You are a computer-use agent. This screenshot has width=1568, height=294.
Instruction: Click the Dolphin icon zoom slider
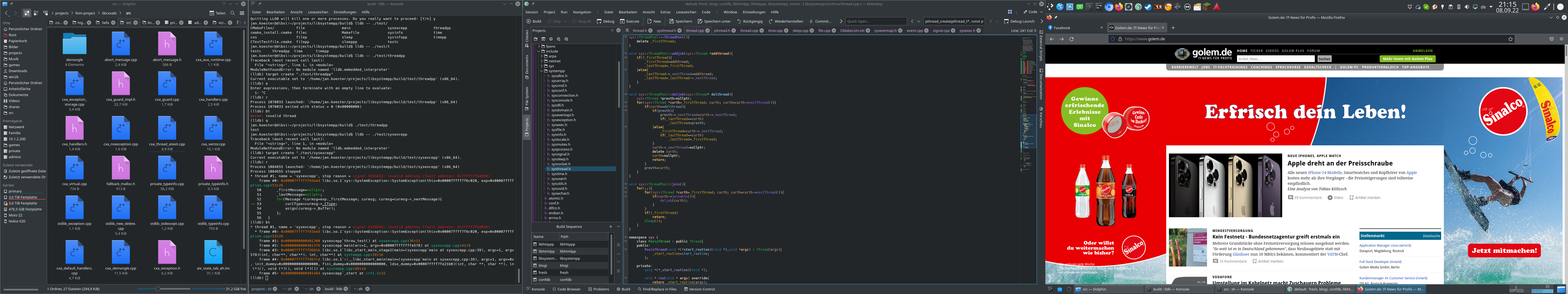pyautogui.click(x=158, y=289)
